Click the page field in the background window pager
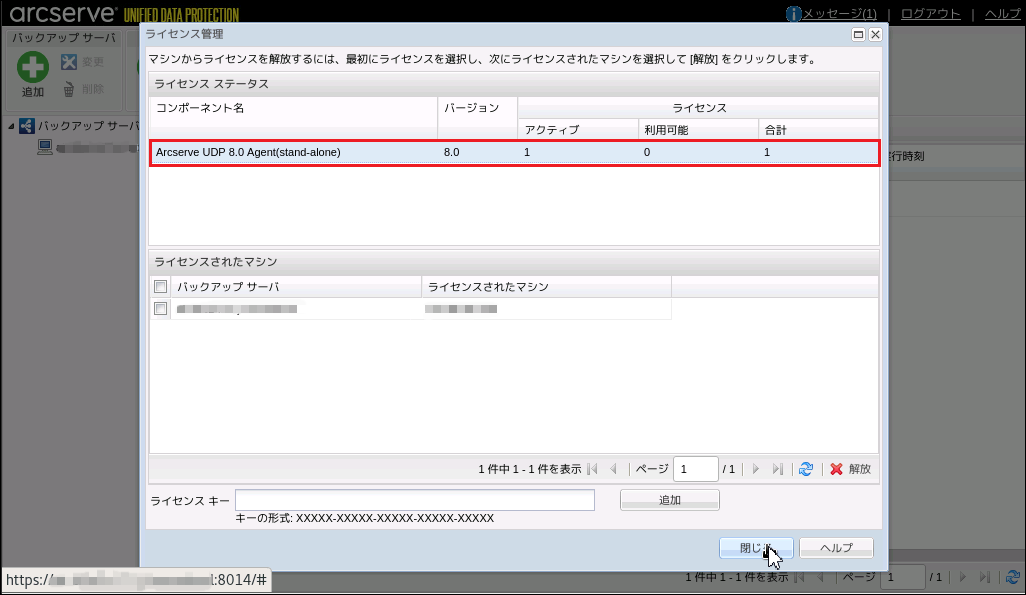The height and width of the screenshot is (595, 1026). pos(902,577)
